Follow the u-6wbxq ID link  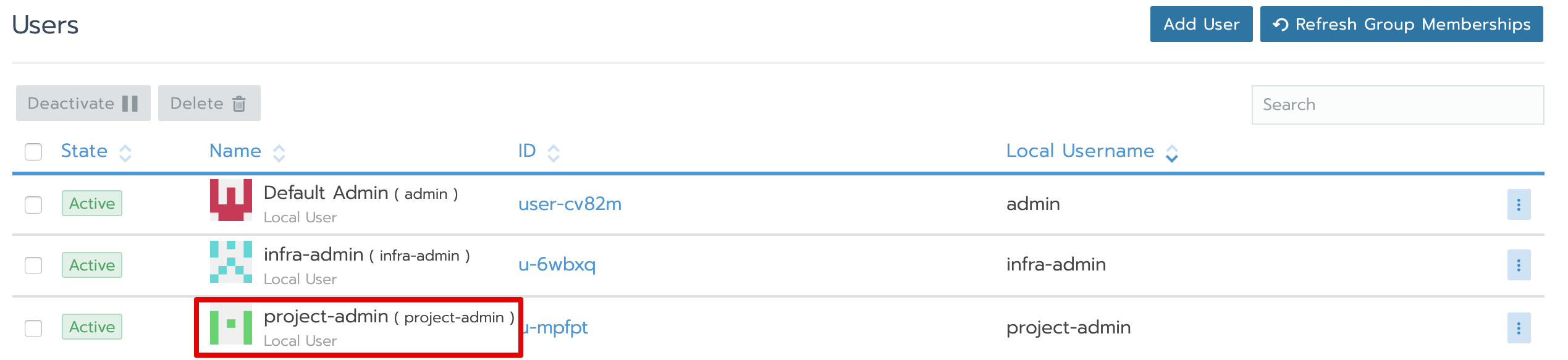557,264
